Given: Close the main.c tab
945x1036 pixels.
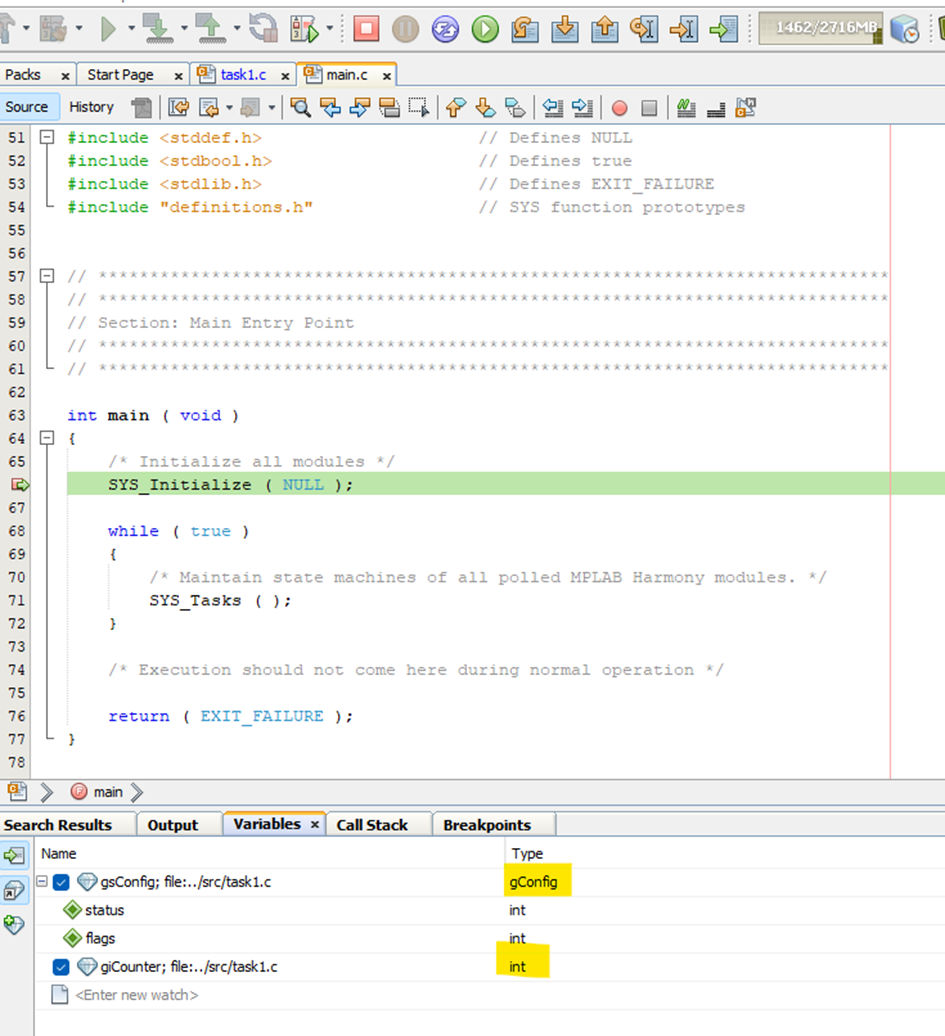Looking at the screenshot, I should tap(387, 76).
